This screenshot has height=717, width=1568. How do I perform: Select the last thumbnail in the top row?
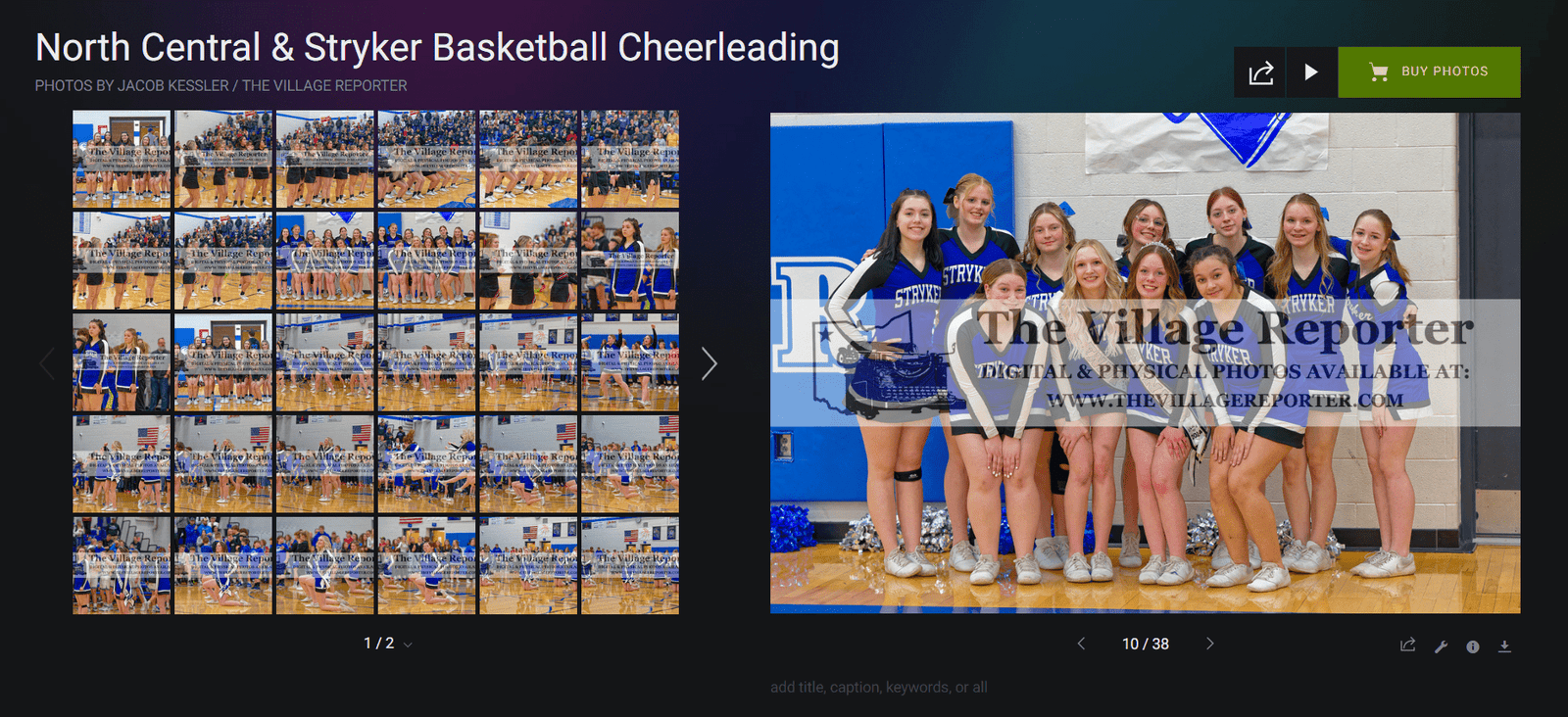coord(630,159)
